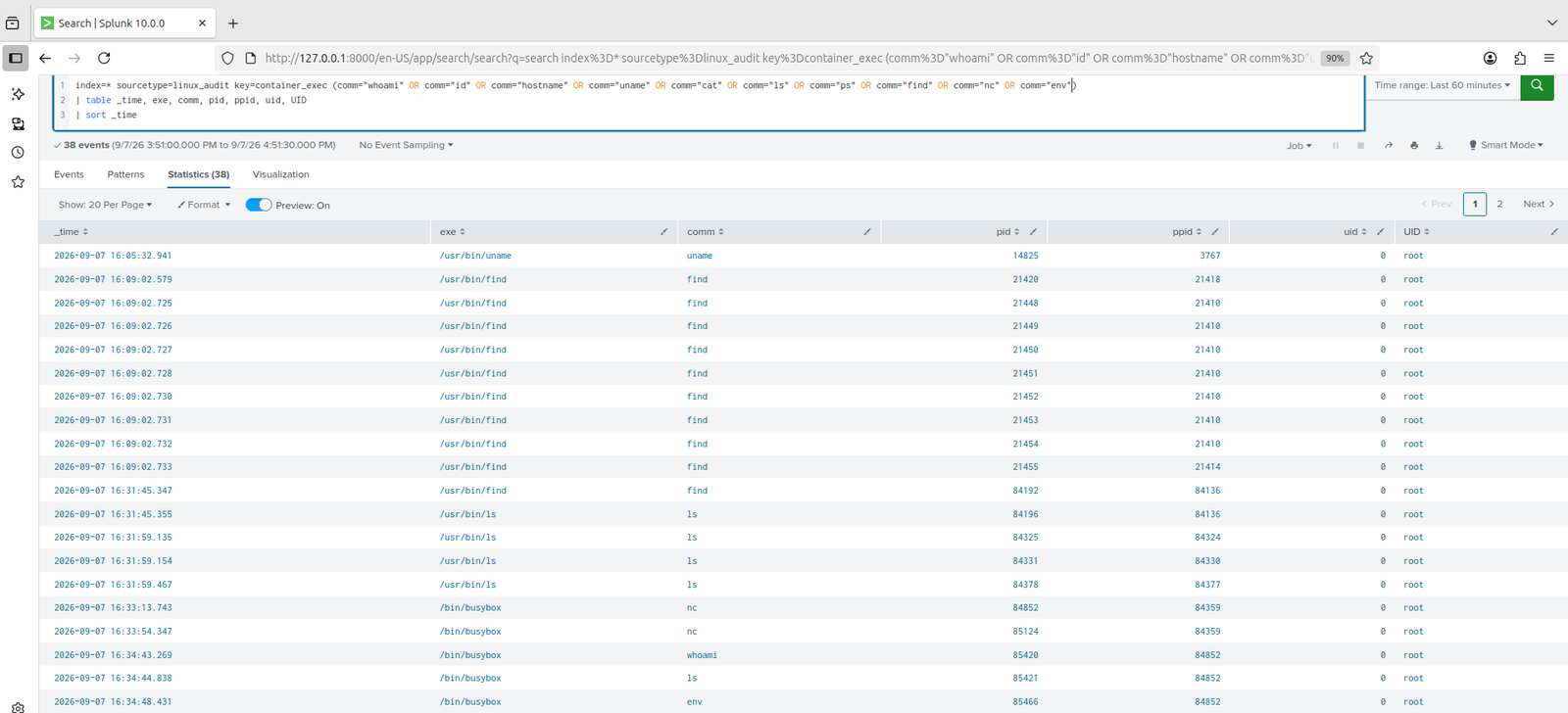The height and width of the screenshot is (713, 1568).
Task: Sort results by the pid column header
Action: (1007, 232)
